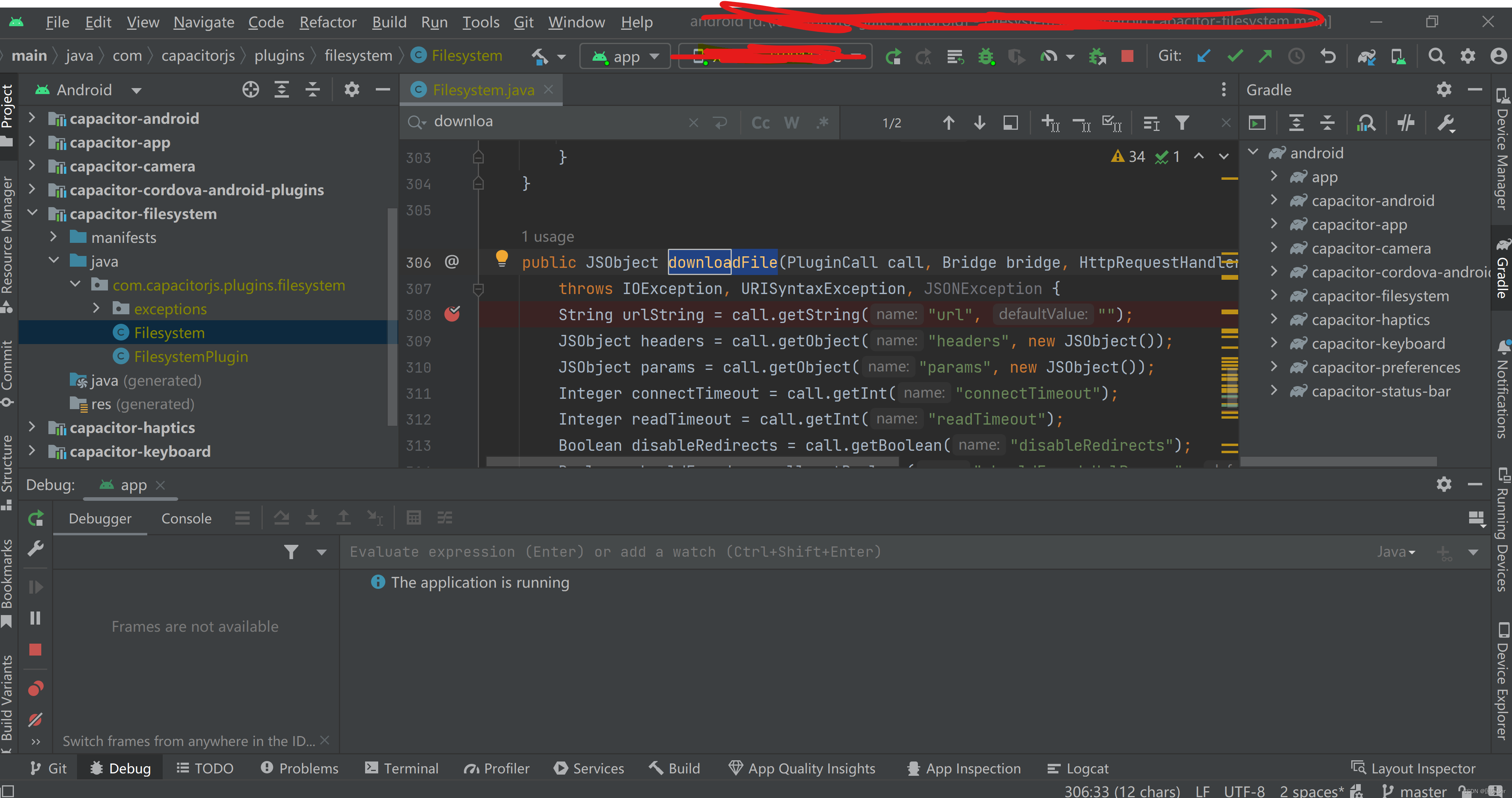This screenshot has height=798, width=1512.
Task: Click the Search Everywhere magnifier icon
Action: [1436, 56]
